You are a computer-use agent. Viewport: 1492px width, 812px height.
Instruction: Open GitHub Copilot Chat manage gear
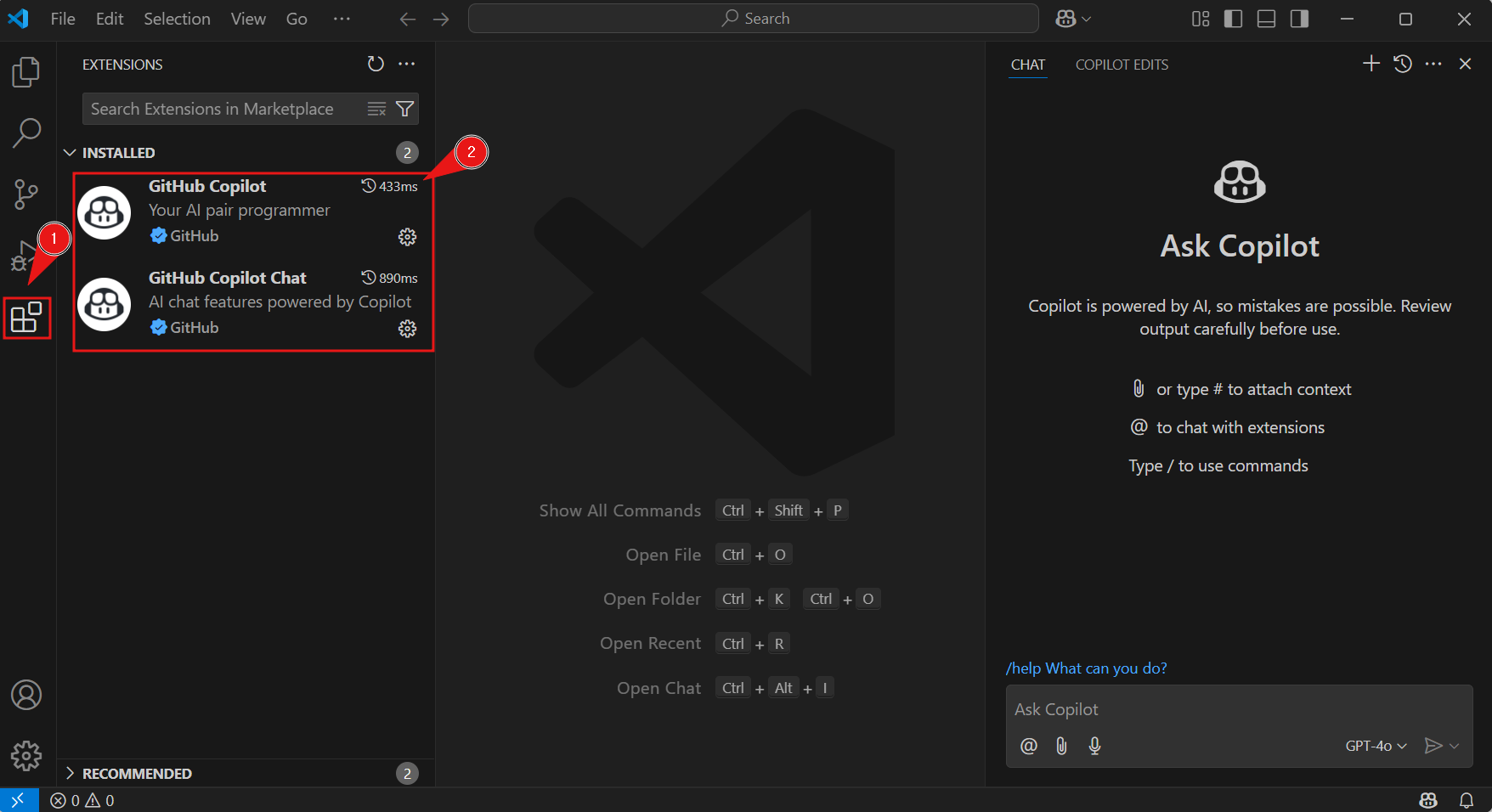coord(408,329)
